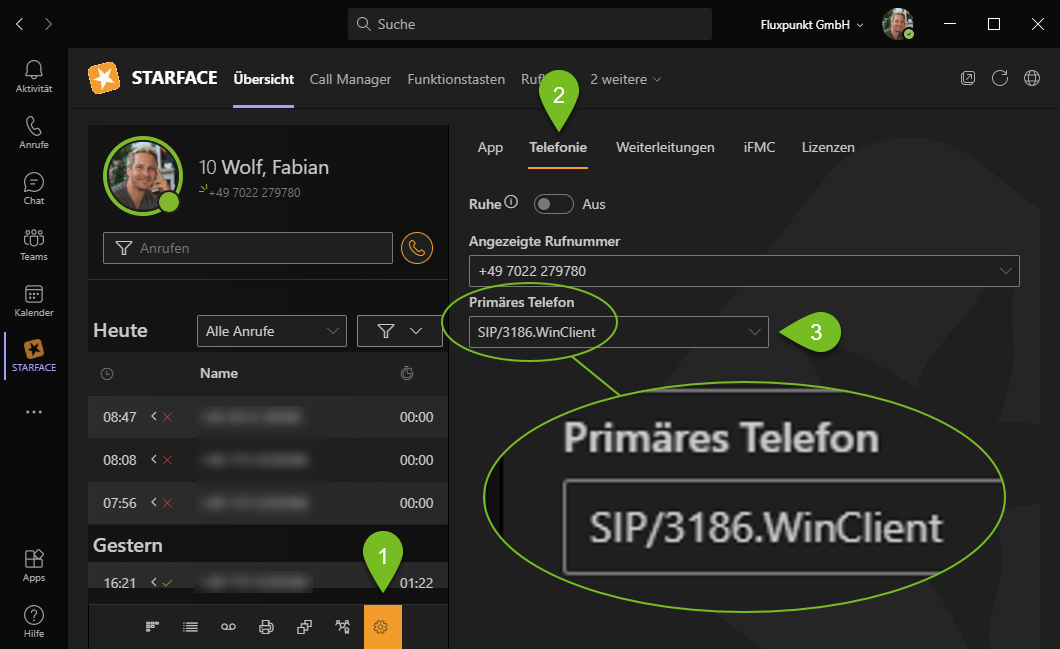Open user avatar in title bar
The image size is (1060, 649).
898,24
